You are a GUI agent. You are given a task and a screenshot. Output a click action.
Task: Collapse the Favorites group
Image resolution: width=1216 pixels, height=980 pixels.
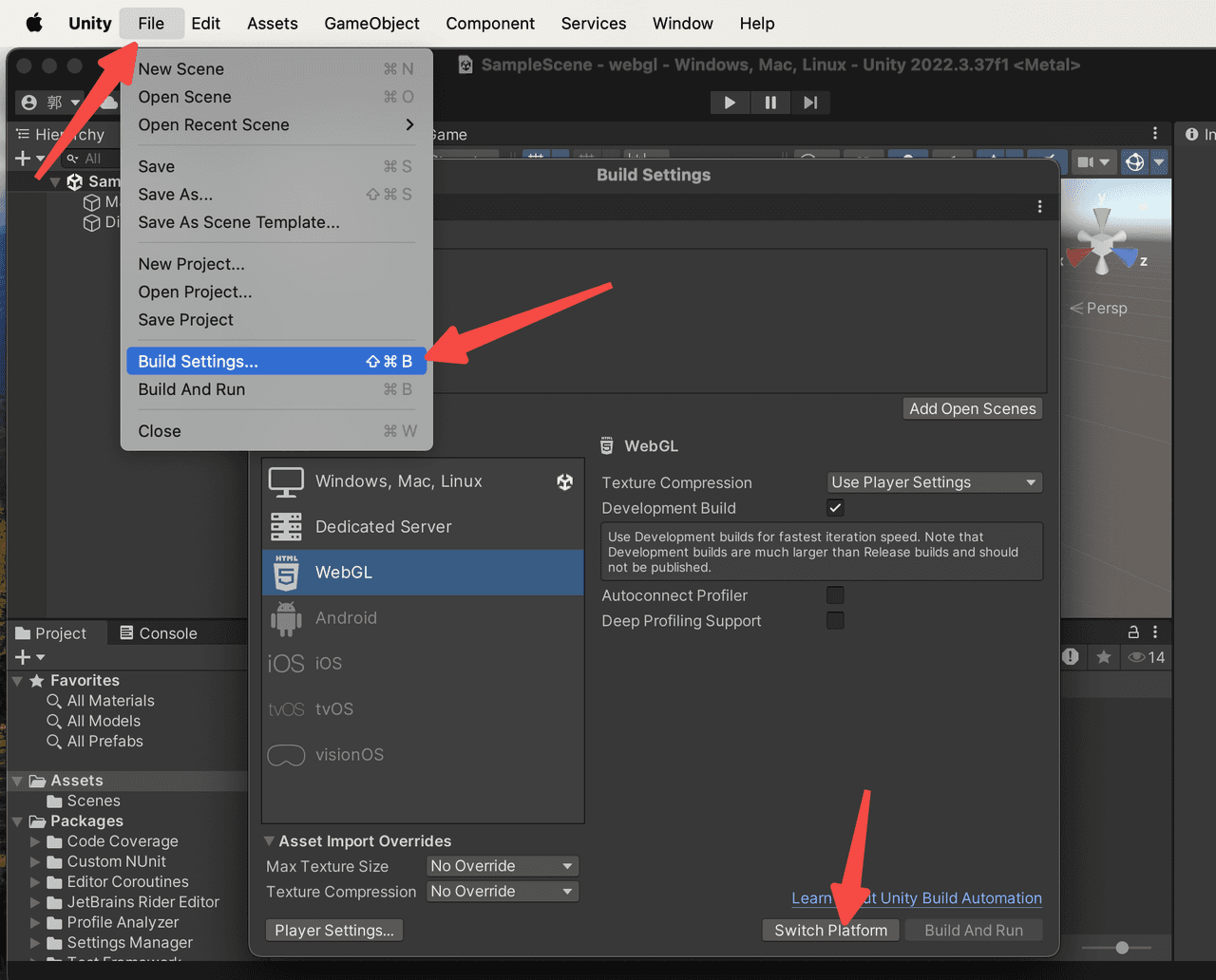pyautogui.click(x=17, y=681)
